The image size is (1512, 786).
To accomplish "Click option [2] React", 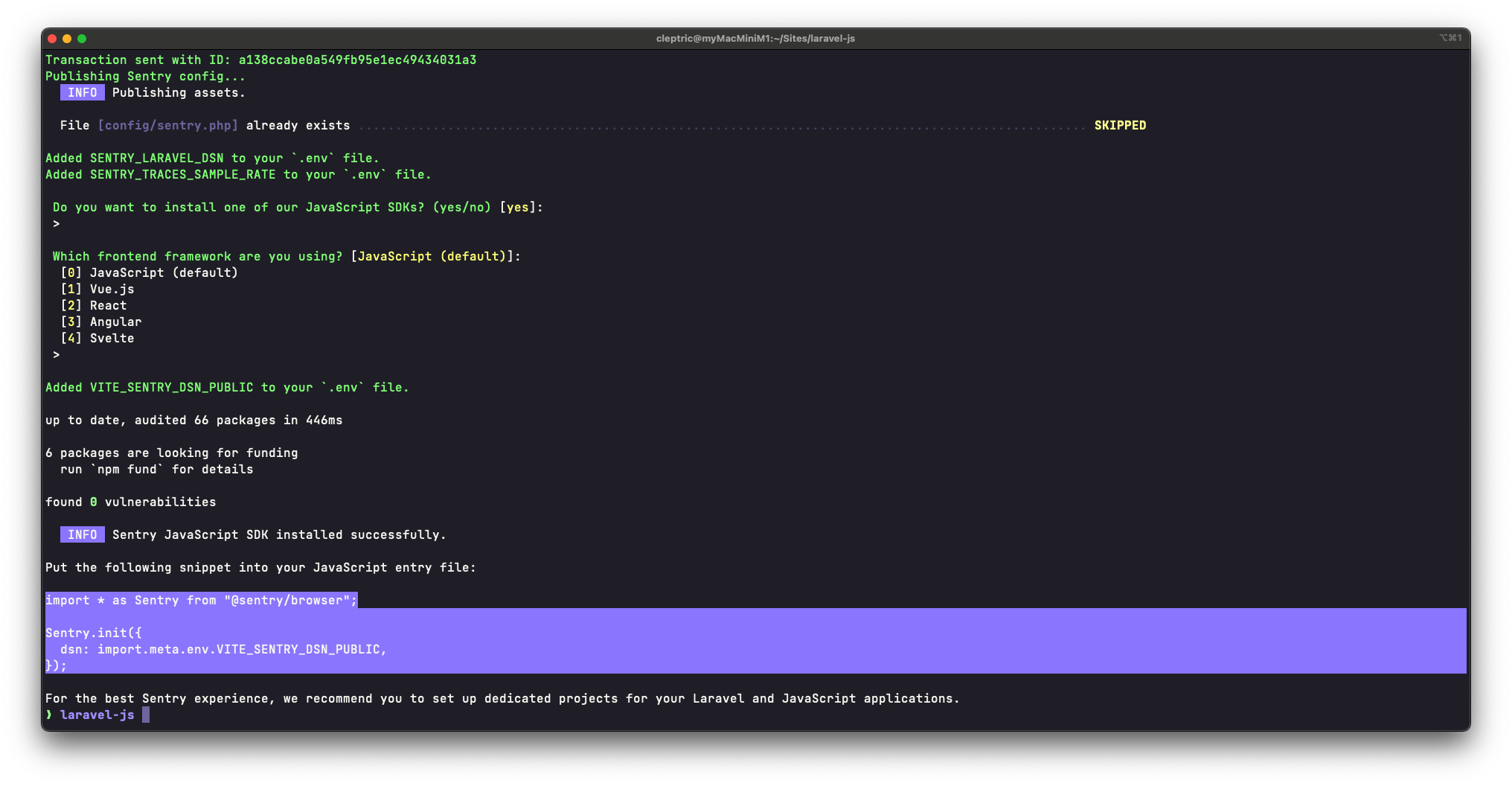I will click(x=94, y=306).
